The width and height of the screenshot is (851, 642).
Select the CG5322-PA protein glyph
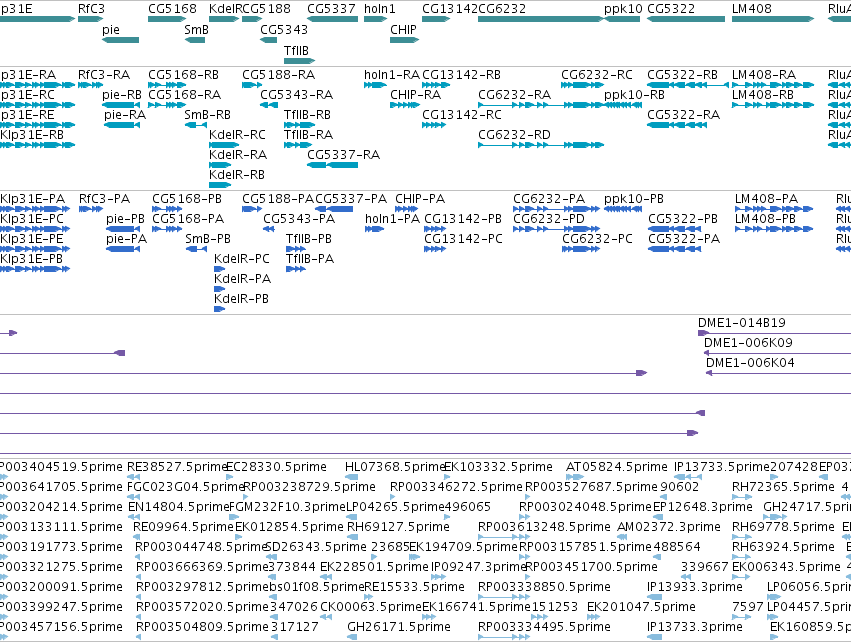pyautogui.click(x=674, y=249)
